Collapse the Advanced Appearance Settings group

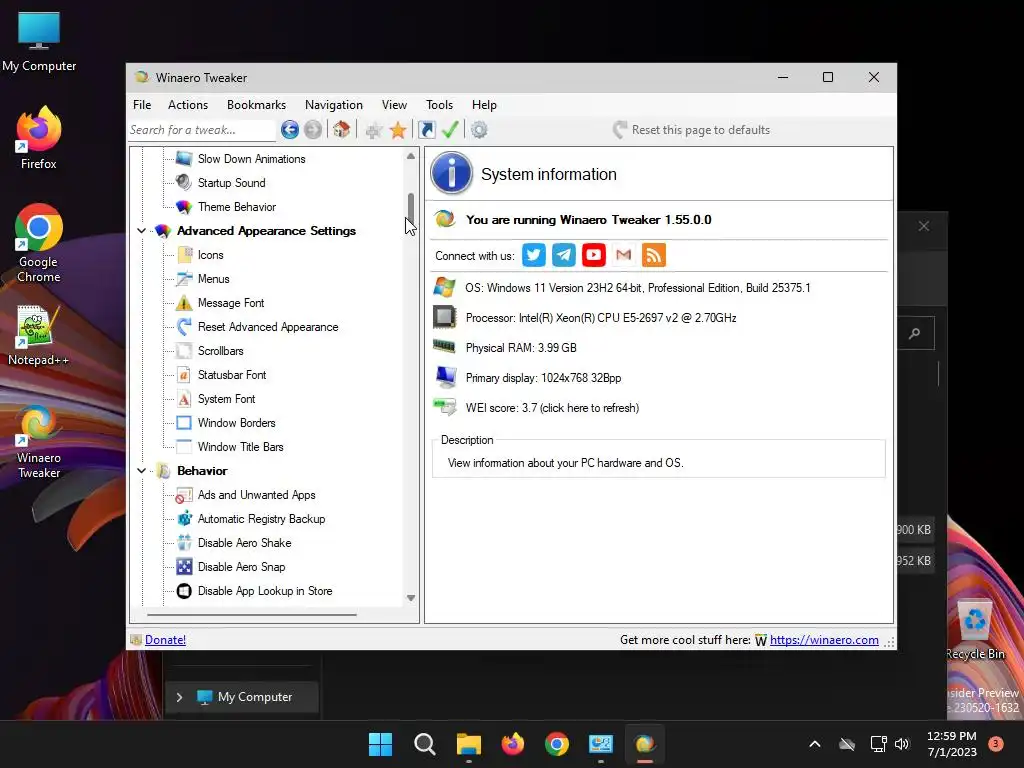141,231
